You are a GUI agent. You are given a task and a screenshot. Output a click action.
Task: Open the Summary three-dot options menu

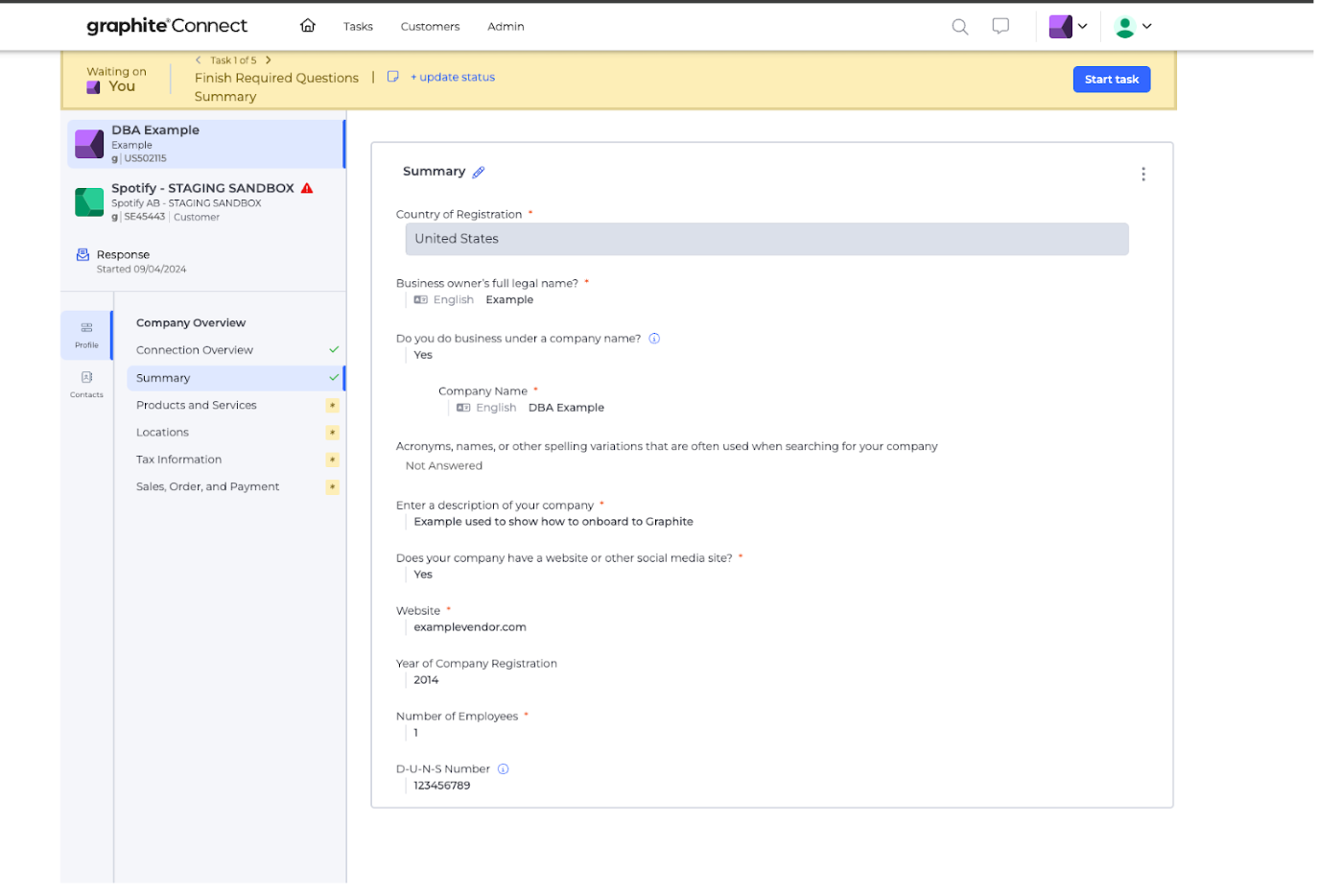pos(1142,174)
